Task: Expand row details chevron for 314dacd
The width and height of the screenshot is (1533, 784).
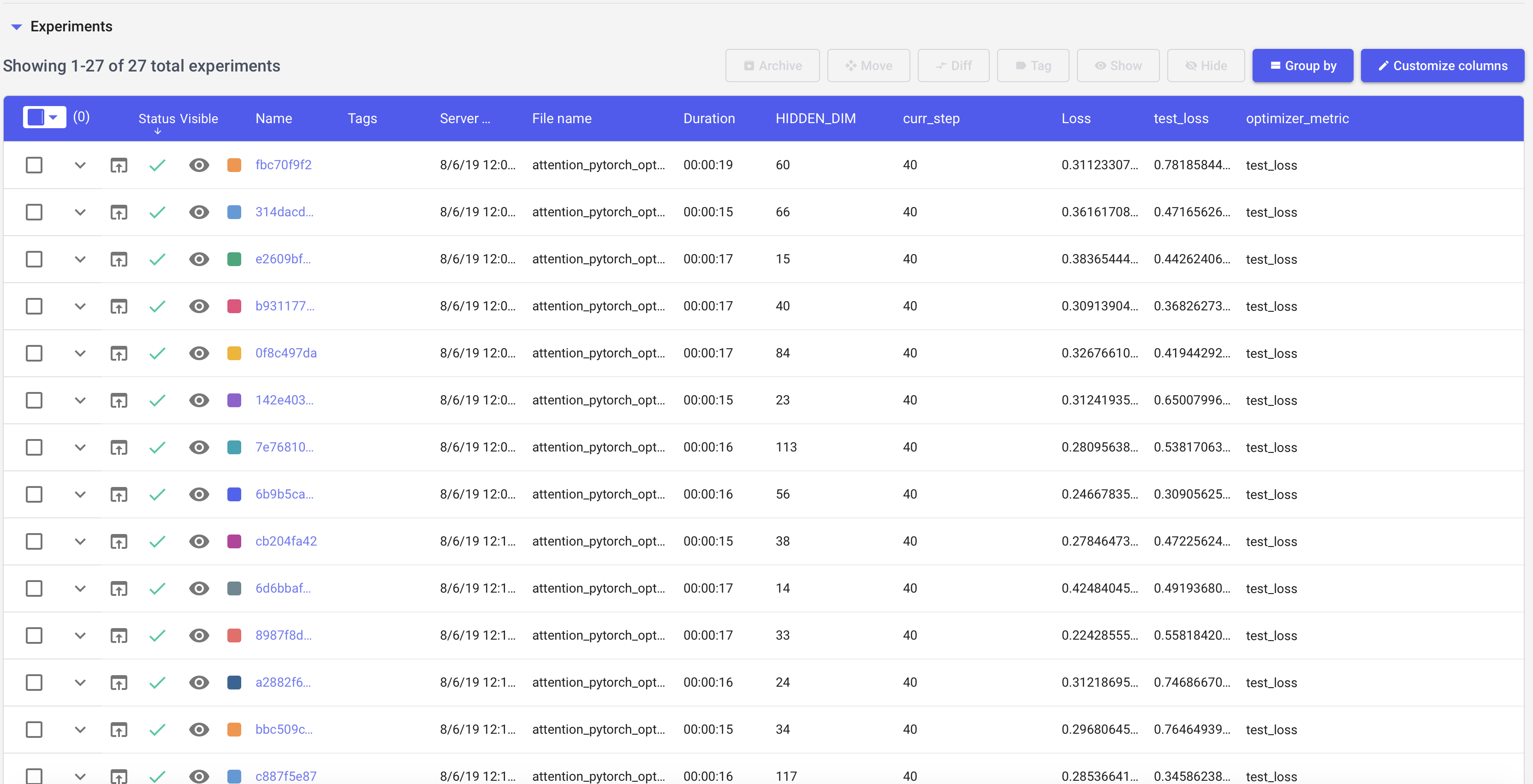Action: pyautogui.click(x=80, y=212)
